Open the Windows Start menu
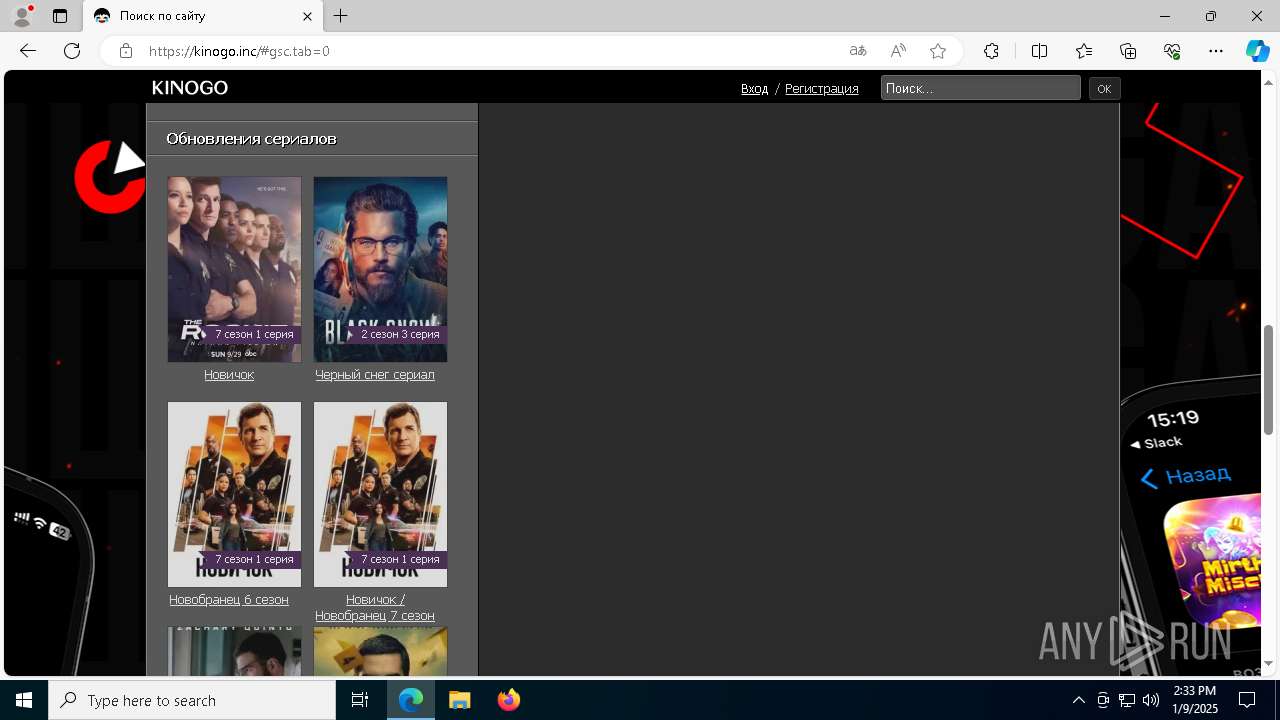The image size is (1280, 720). pyautogui.click(x=24, y=700)
